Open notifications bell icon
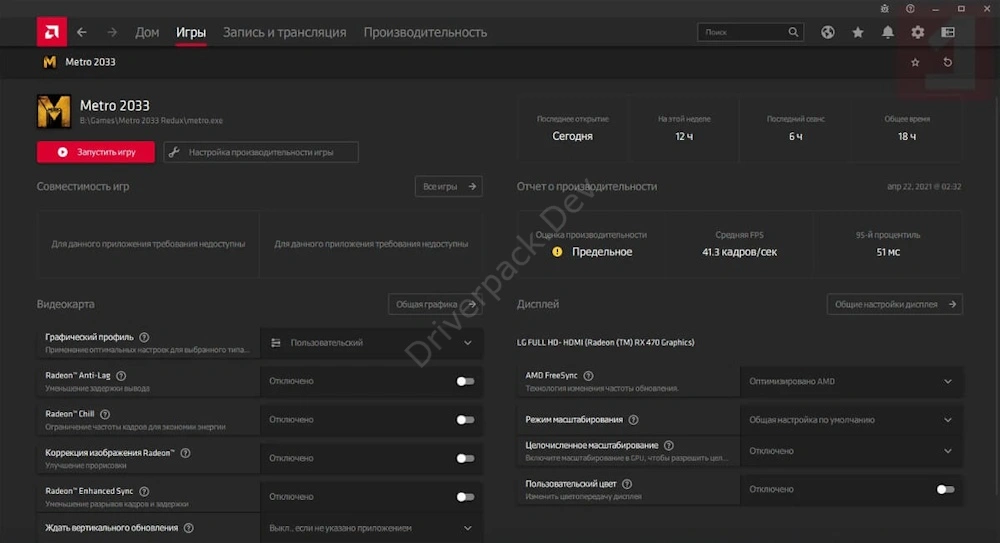The height and width of the screenshot is (543, 1000). [888, 32]
